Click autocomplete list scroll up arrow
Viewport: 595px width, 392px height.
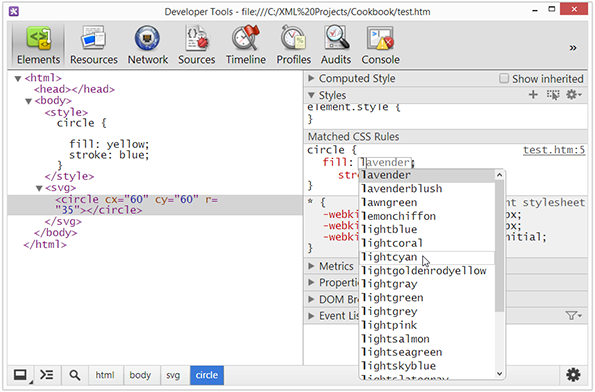499,175
